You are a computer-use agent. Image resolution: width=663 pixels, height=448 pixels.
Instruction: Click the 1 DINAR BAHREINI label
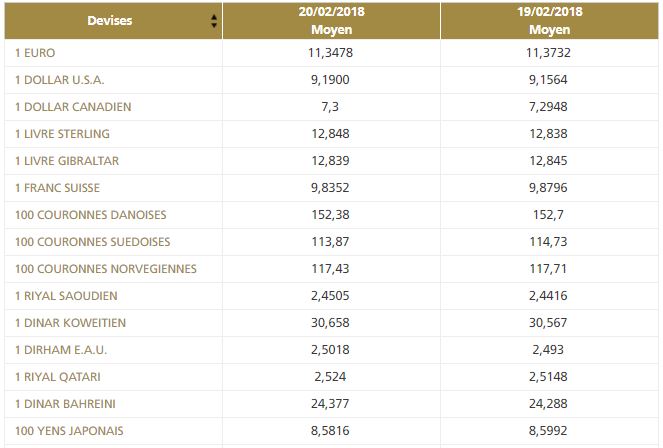(65, 404)
